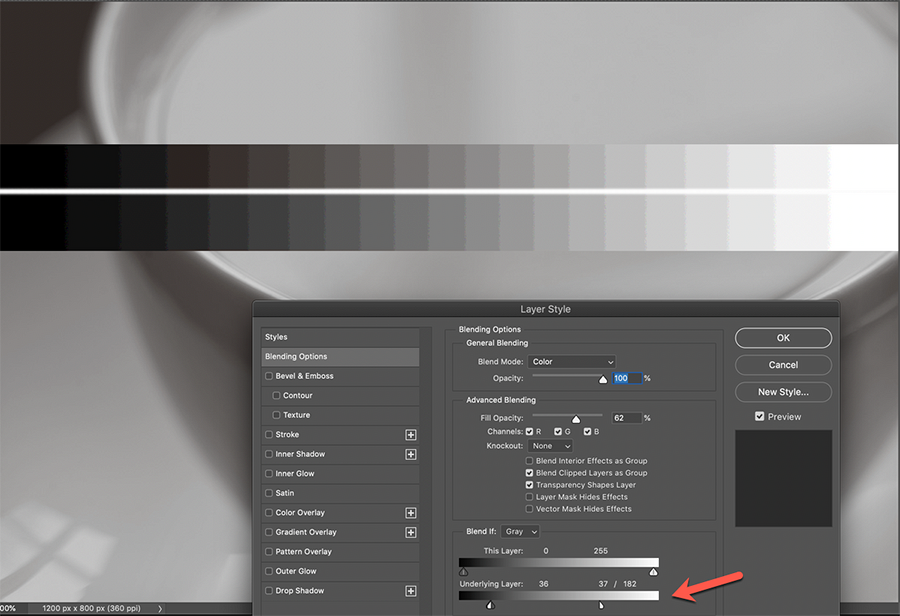Enable the Outer Glow checkbox
This screenshot has height=616, width=900.
(x=269, y=571)
